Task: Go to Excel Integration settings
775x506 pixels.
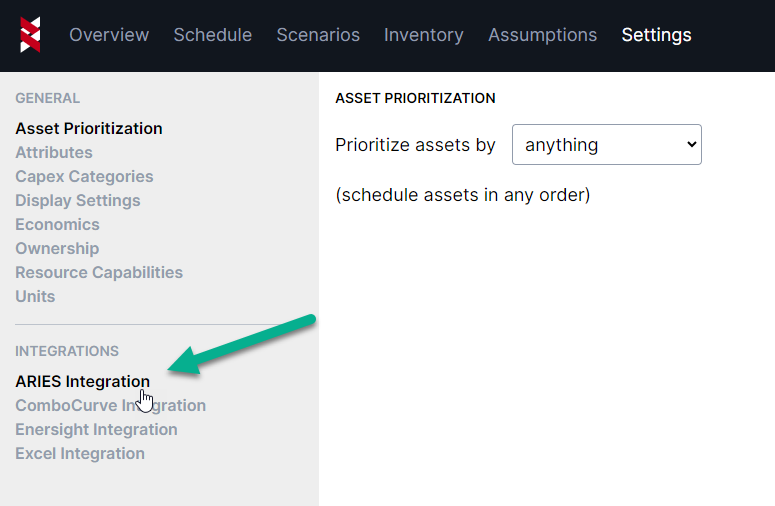Action: coord(80,453)
